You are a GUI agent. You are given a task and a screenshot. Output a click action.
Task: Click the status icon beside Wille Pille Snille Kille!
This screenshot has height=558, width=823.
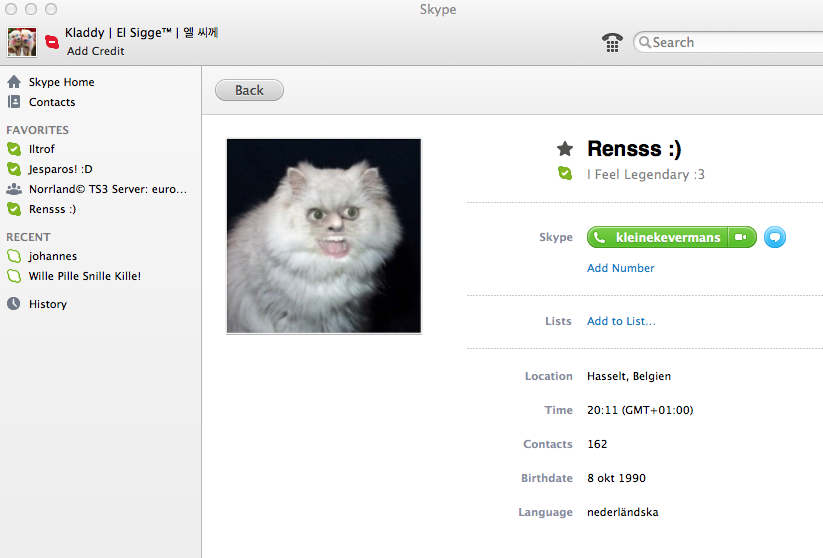click(x=14, y=276)
